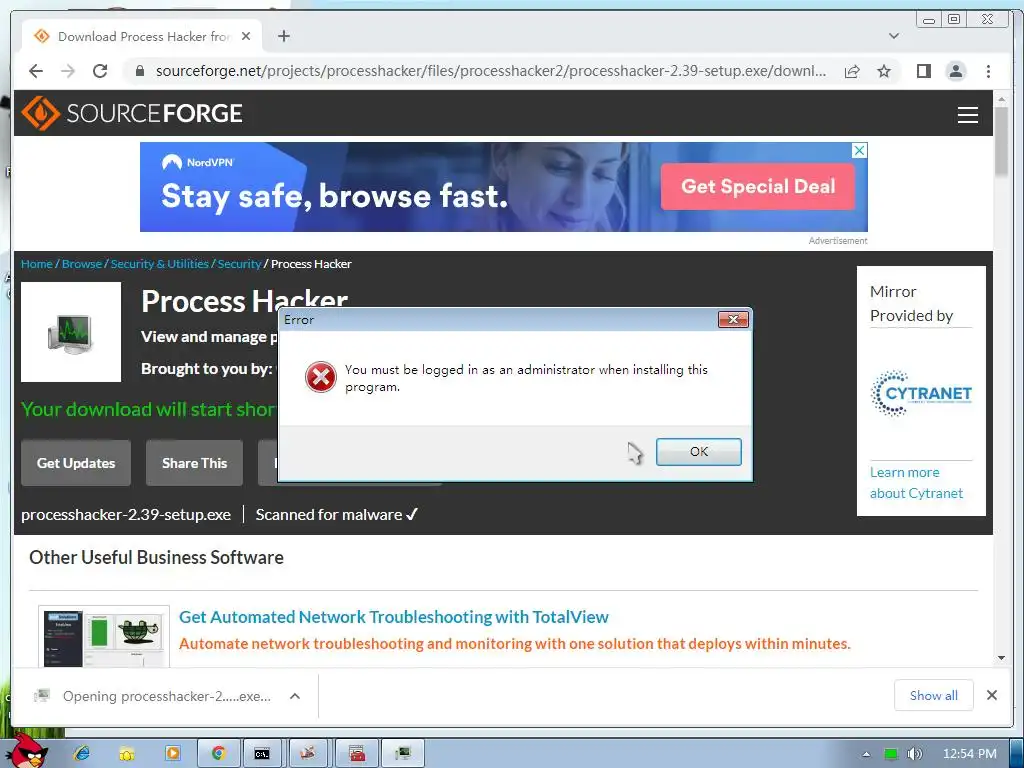Click the SourceForge logo
The height and width of the screenshot is (768, 1024).
tap(132, 113)
